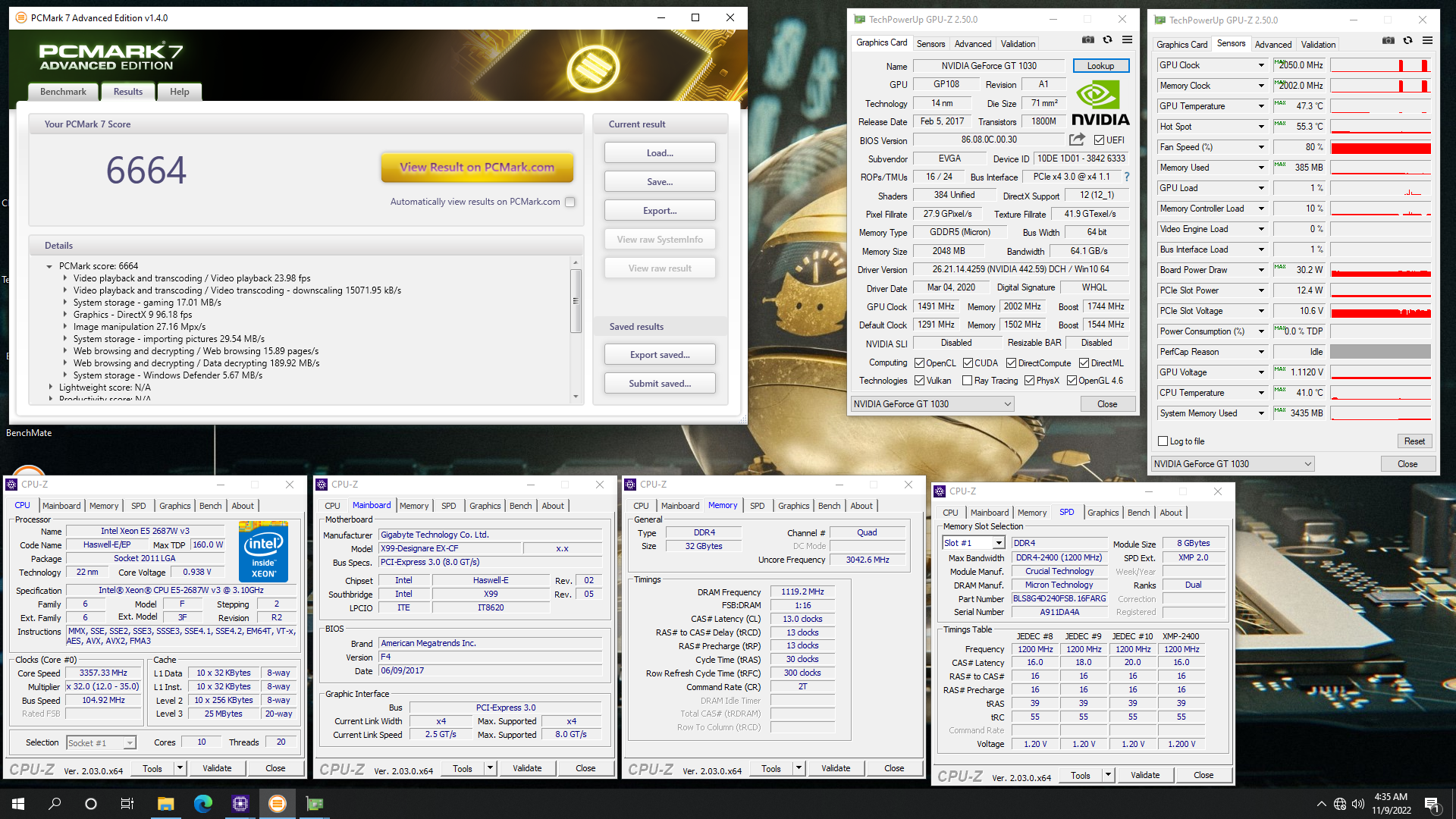The width and height of the screenshot is (1456, 819).
Task: Open volume control in system tray
Action: (1357, 804)
